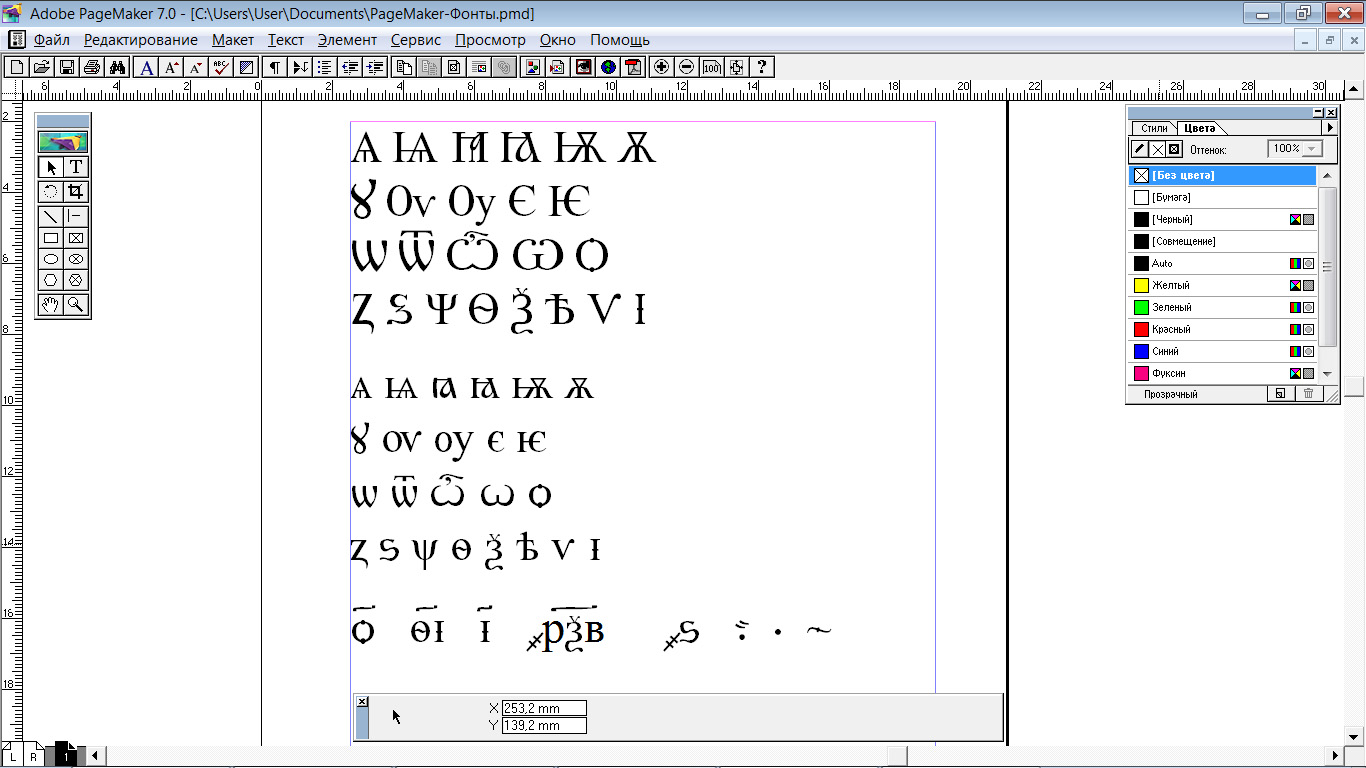
Task: Run Spelling check ABC icon
Action: [221, 67]
